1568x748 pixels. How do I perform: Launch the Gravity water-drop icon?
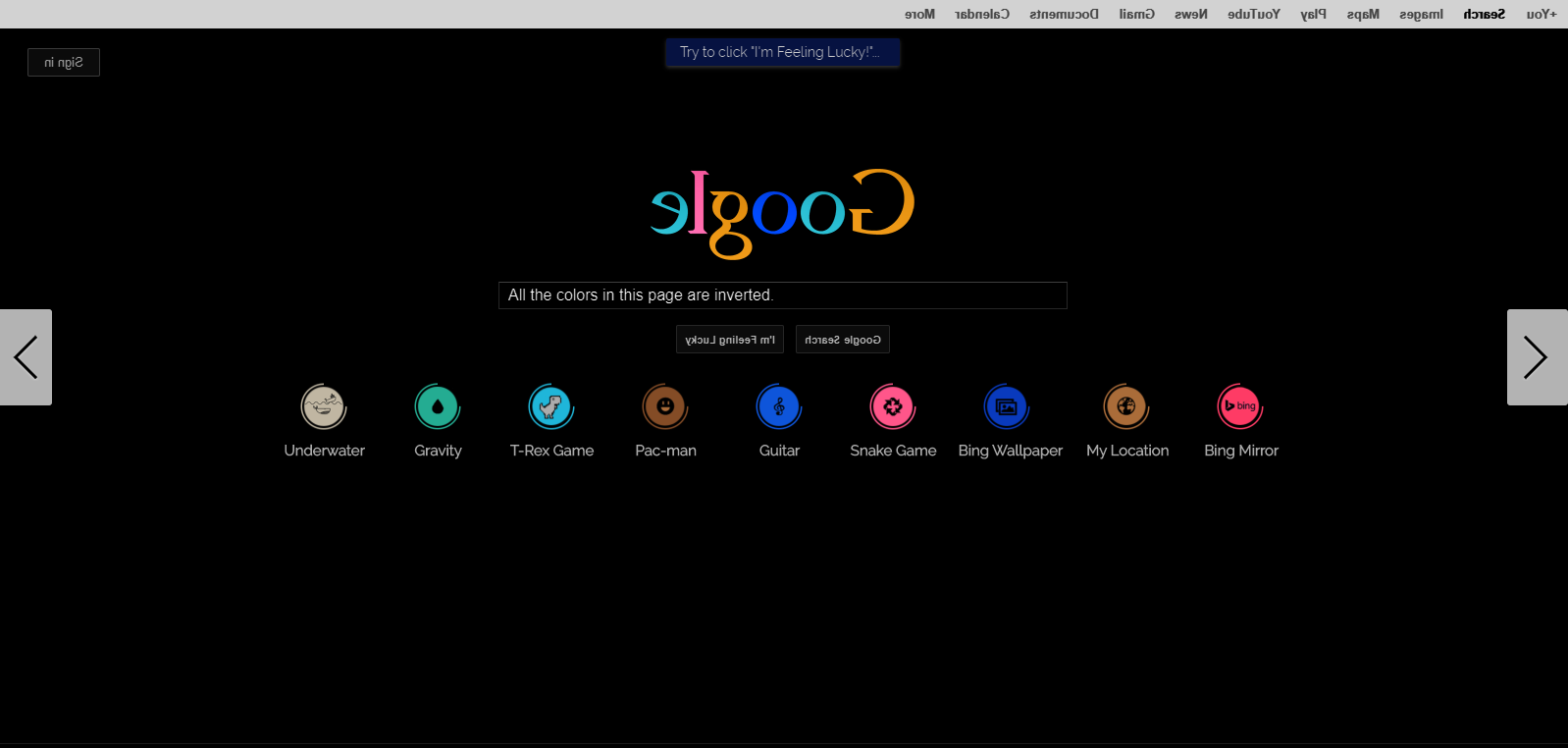tap(438, 406)
